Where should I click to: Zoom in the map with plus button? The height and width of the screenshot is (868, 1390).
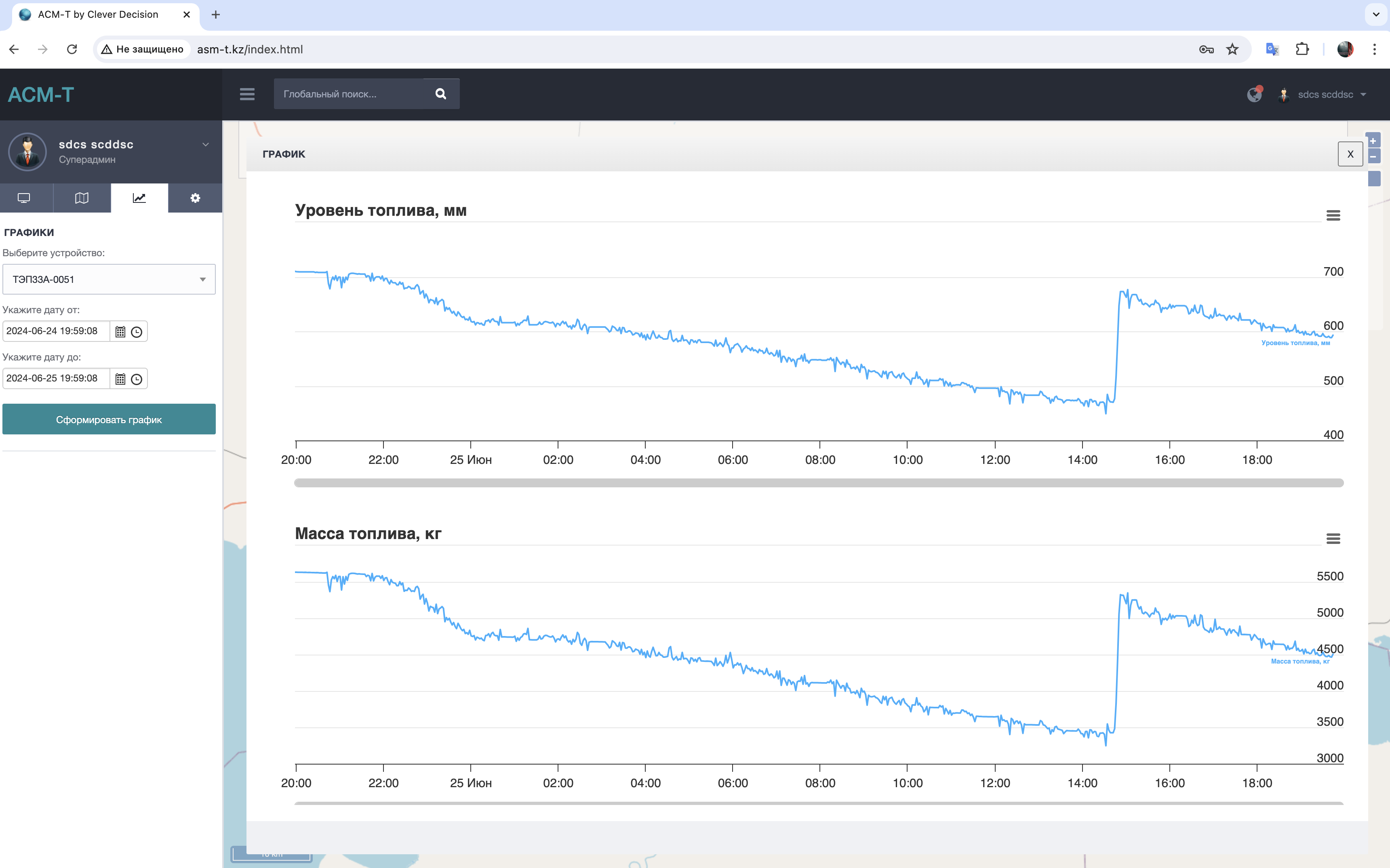click(x=1373, y=141)
